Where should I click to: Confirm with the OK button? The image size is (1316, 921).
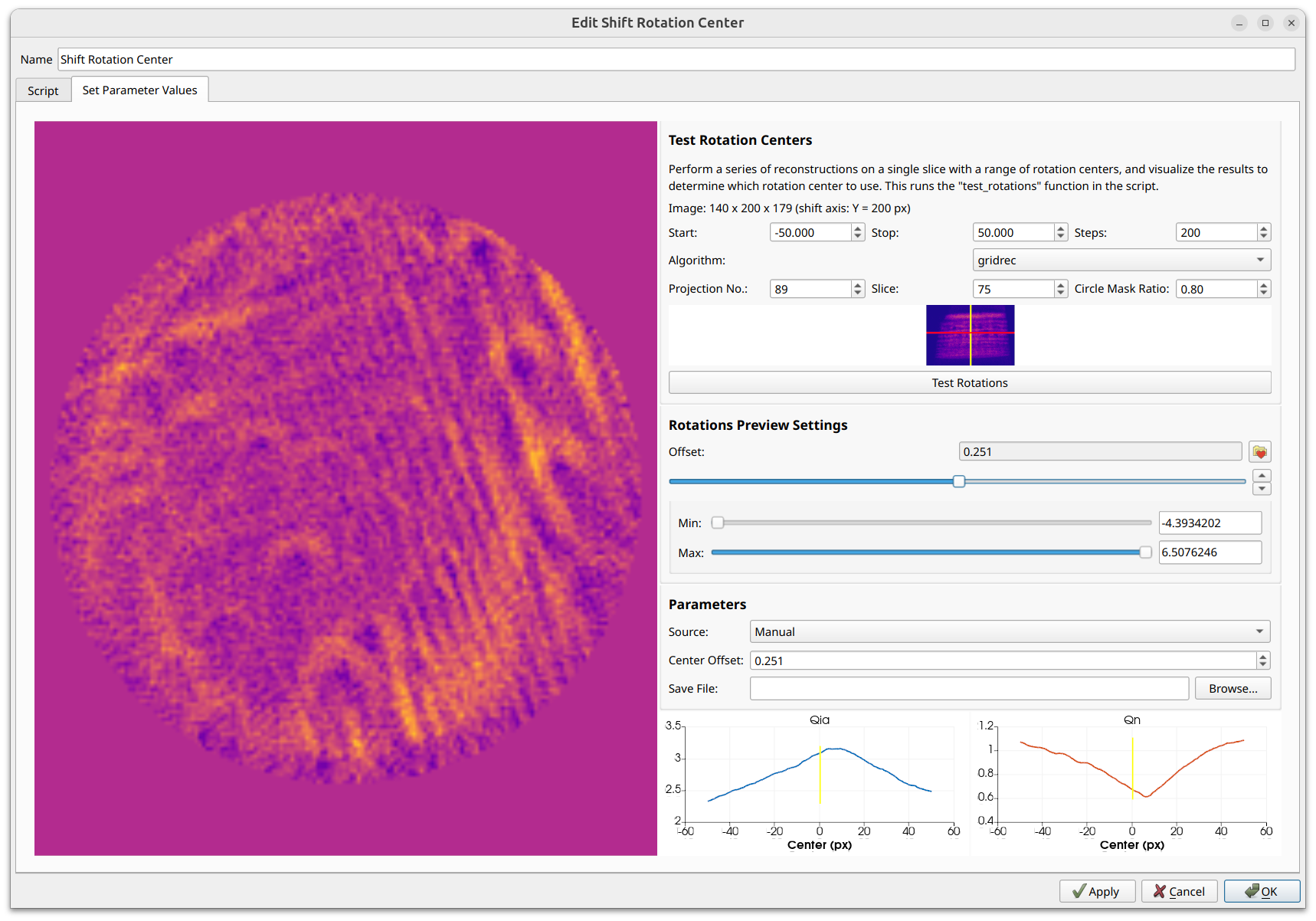[1262, 891]
